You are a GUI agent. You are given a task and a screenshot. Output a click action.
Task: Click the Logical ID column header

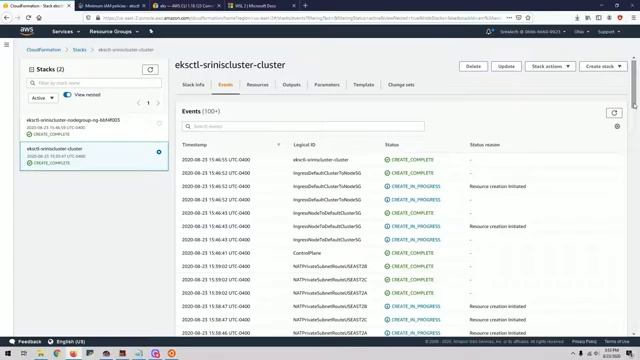pyautogui.click(x=304, y=145)
